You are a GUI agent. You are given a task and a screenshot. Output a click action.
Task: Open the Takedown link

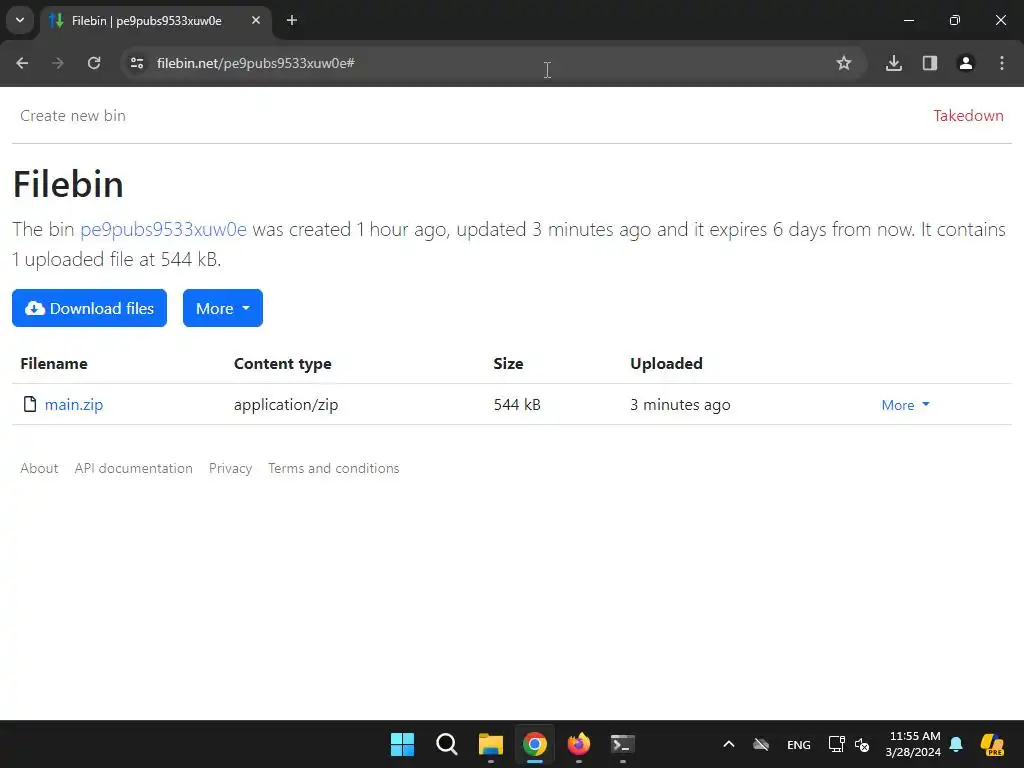pyautogui.click(x=968, y=116)
